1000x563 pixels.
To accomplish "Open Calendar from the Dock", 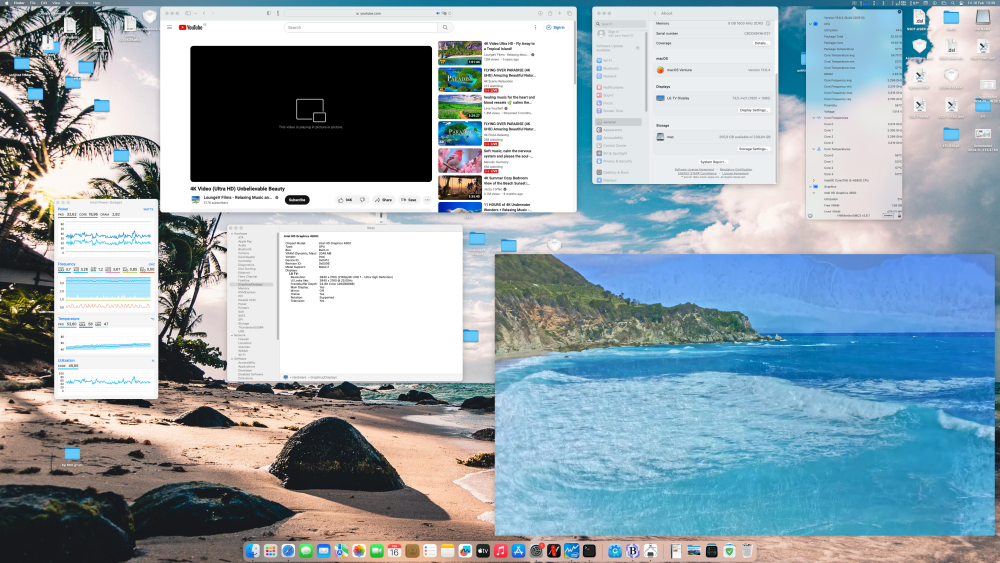I will (x=394, y=551).
